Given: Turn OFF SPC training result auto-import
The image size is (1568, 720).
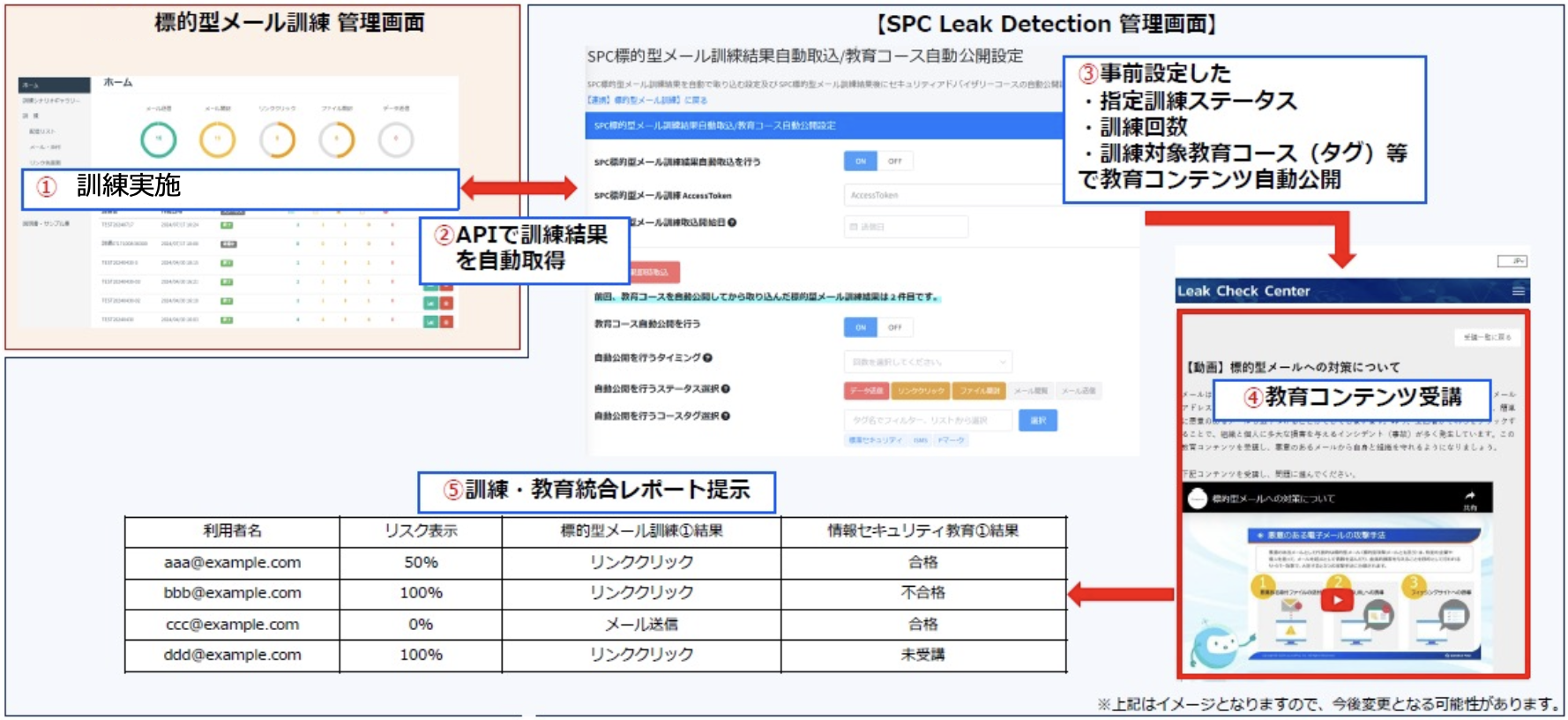Looking at the screenshot, I should pos(895,161).
